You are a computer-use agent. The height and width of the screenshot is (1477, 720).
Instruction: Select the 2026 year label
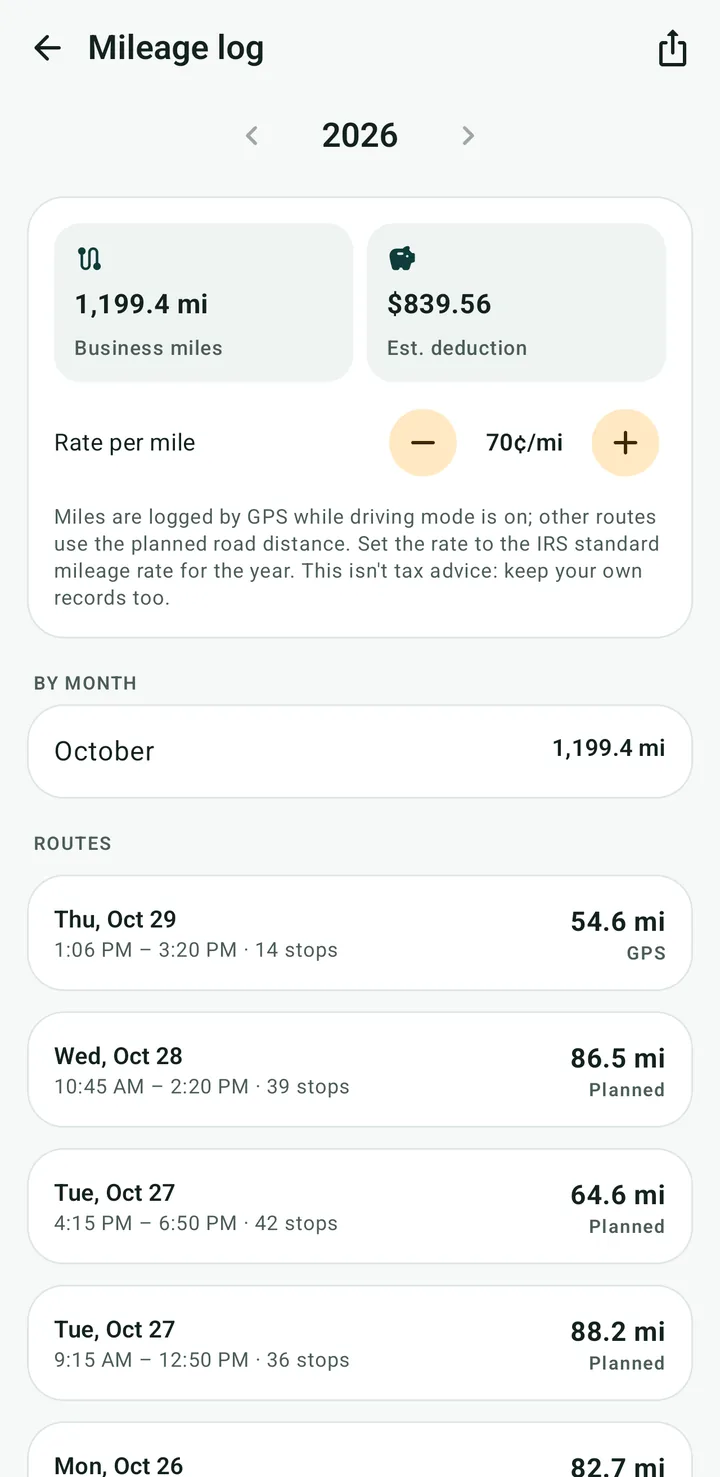click(x=360, y=135)
